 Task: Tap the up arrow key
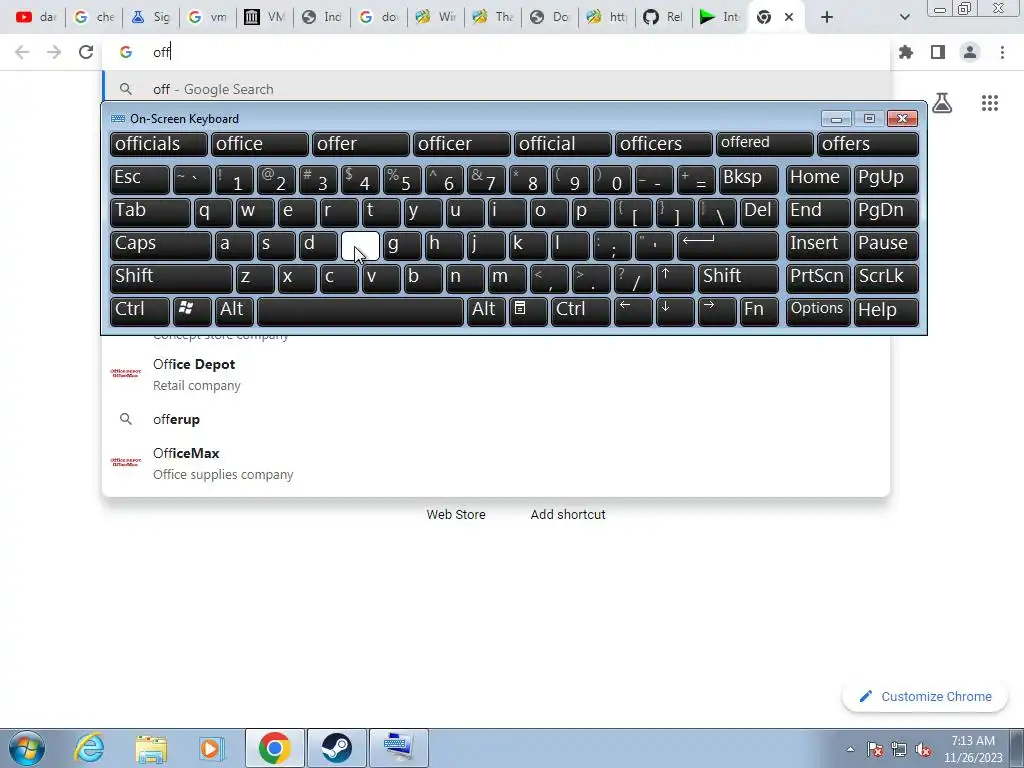[675, 279]
